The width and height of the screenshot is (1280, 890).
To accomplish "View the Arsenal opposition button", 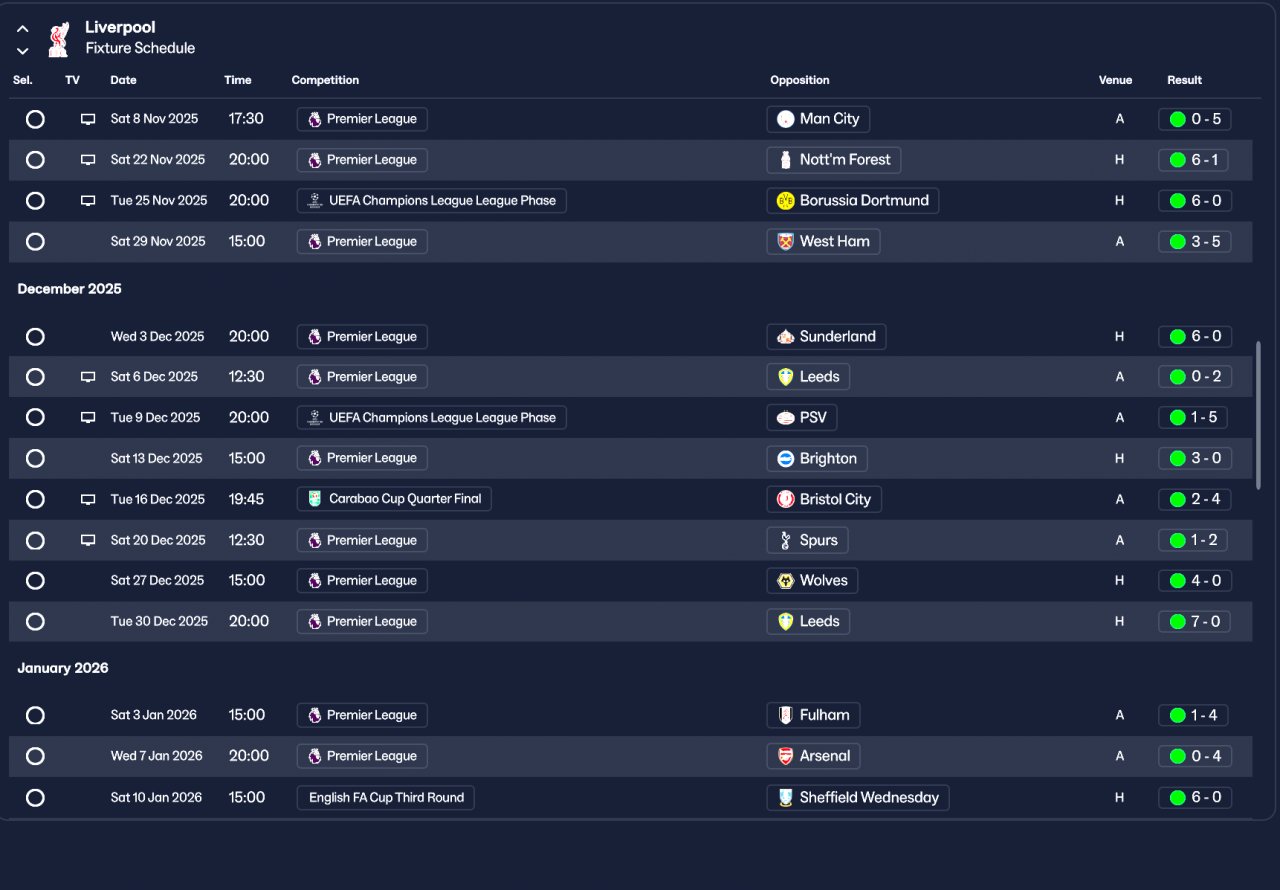I will point(814,756).
